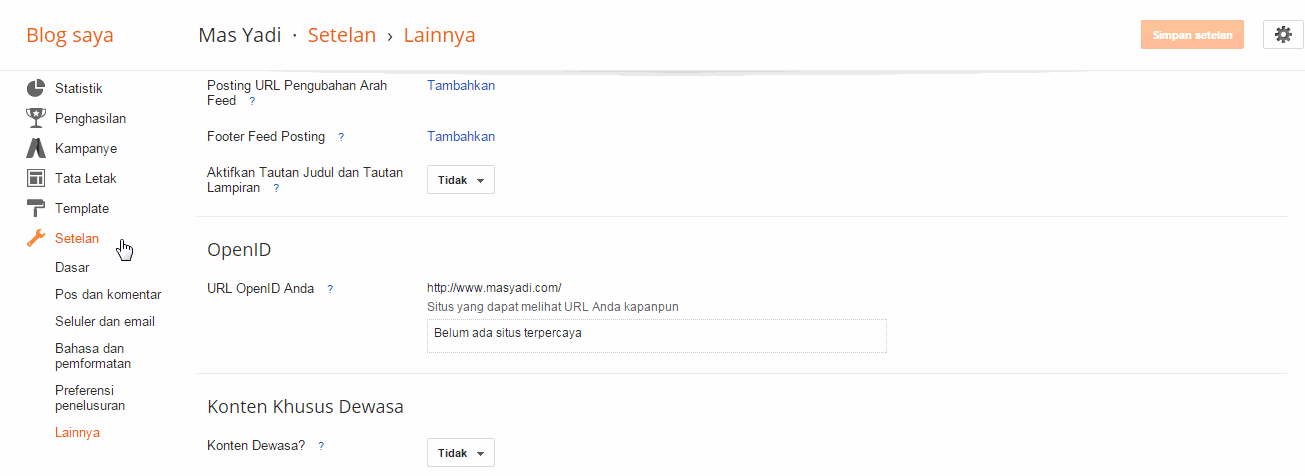Open the Aktifkan Tautan Judul Tidak dropdown

(461, 180)
